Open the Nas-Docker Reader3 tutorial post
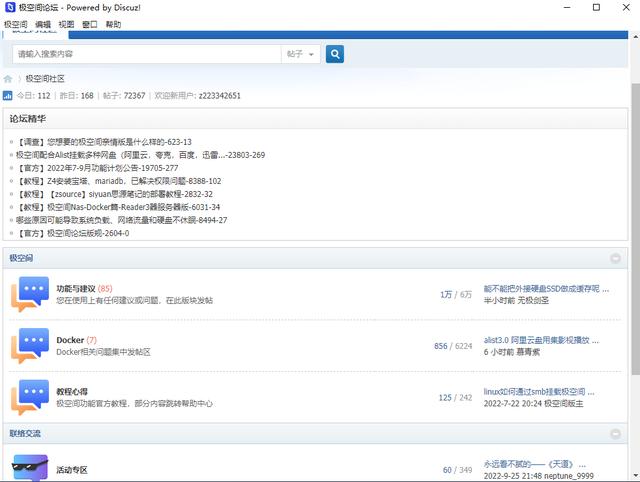This screenshot has height=482, width=640. click(x=118, y=207)
